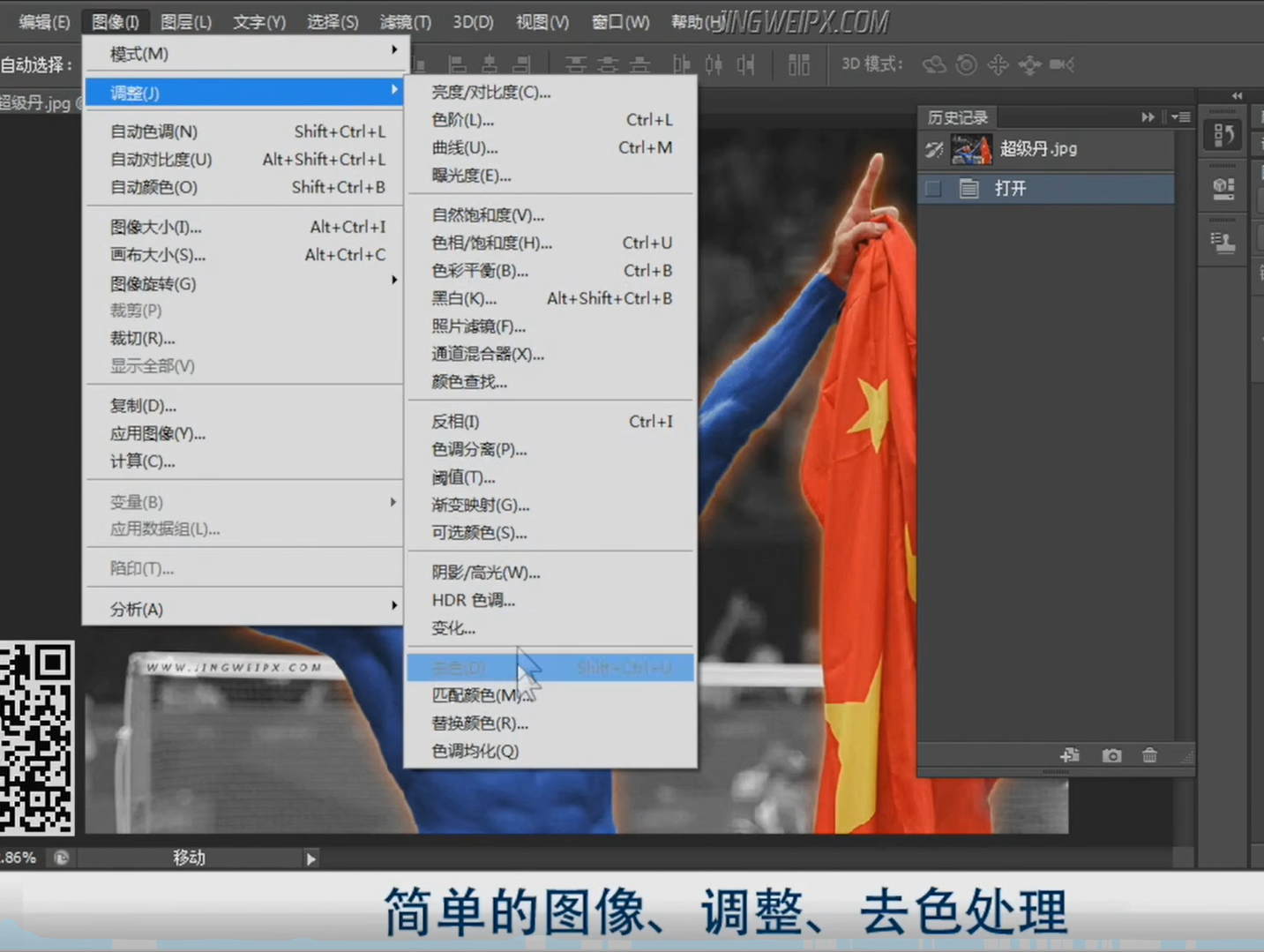
Task: Open the 视图(V) menu
Action: click(542, 22)
